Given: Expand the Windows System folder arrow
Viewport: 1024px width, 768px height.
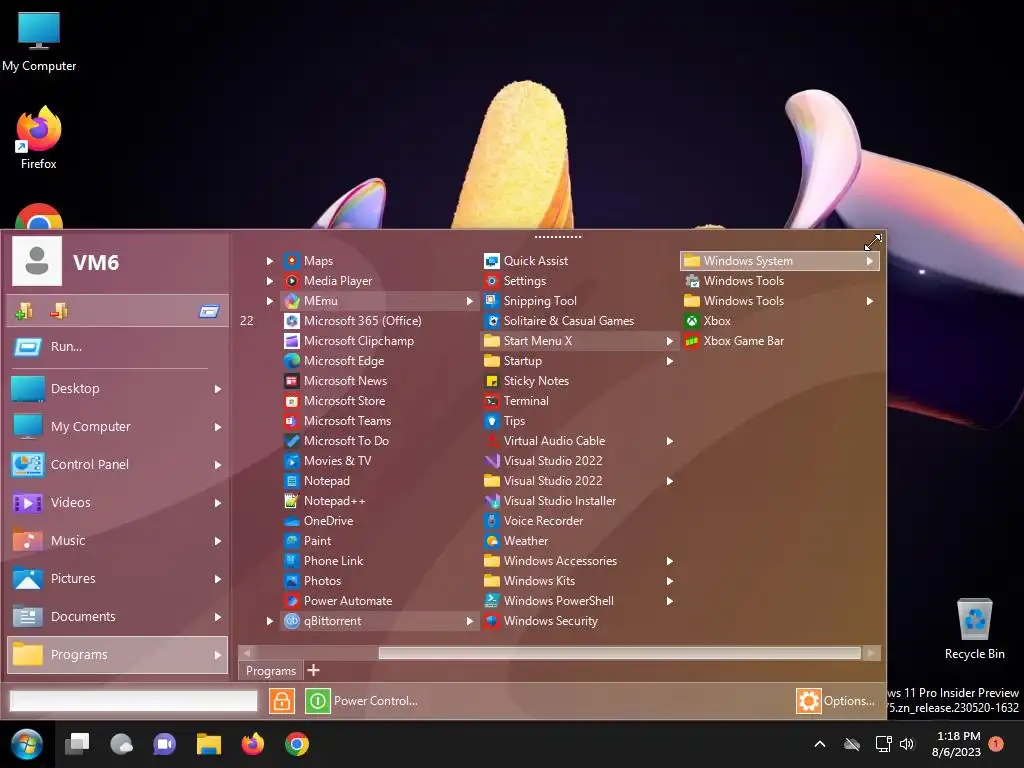Looking at the screenshot, I should coord(869,261).
